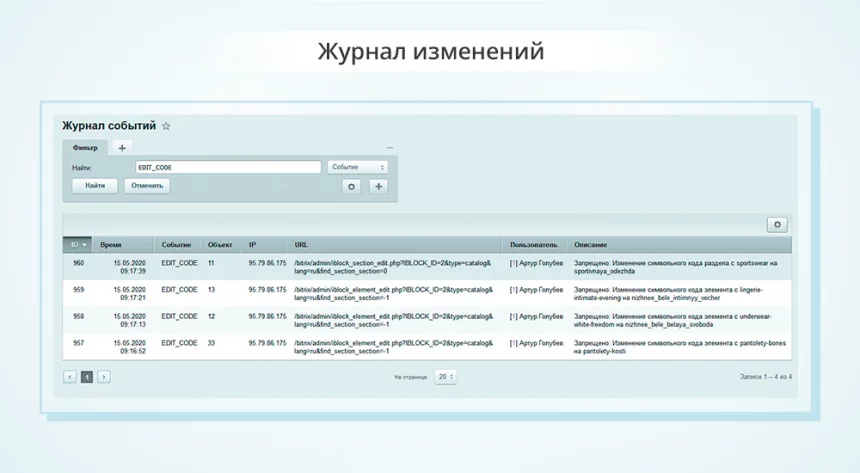
Task: Select page 1 in pagination
Action: (x=87, y=377)
